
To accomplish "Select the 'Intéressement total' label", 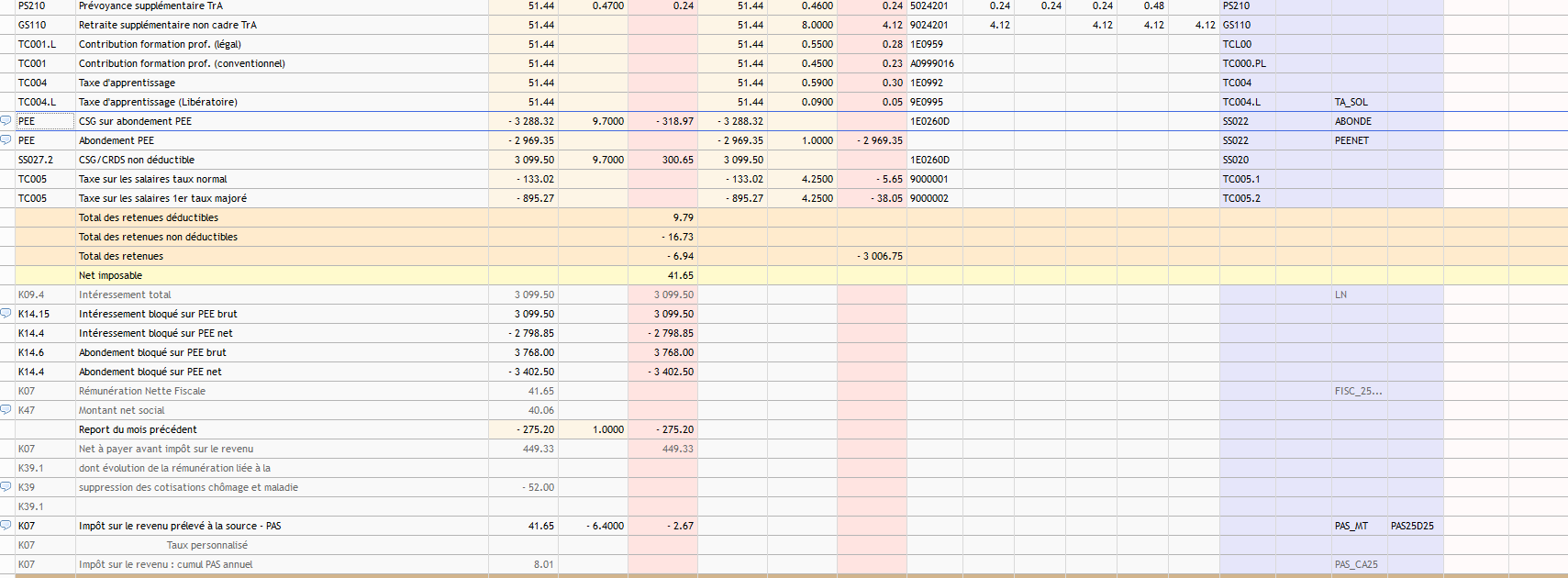I will (125, 295).
